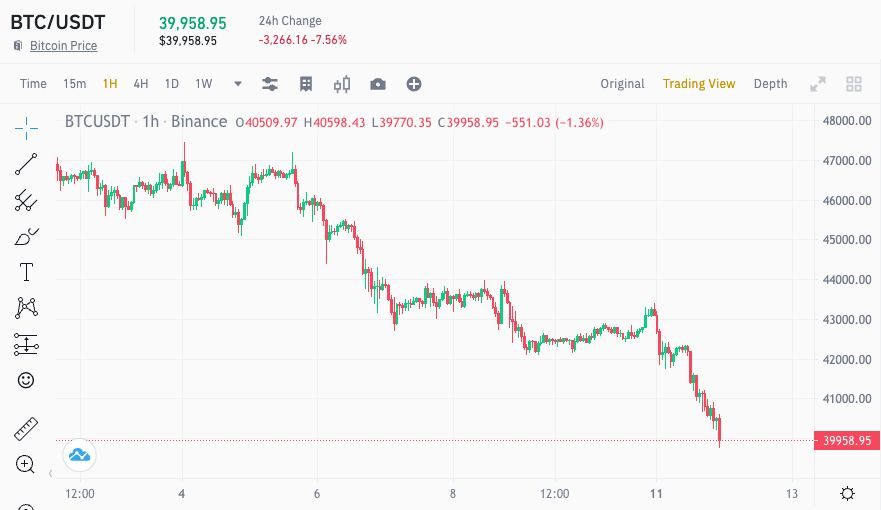Image resolution: width=881 pixels, height=510 pixels.
Task: Open chart settings gear at bottom right
Action: (x=847, y=493)
